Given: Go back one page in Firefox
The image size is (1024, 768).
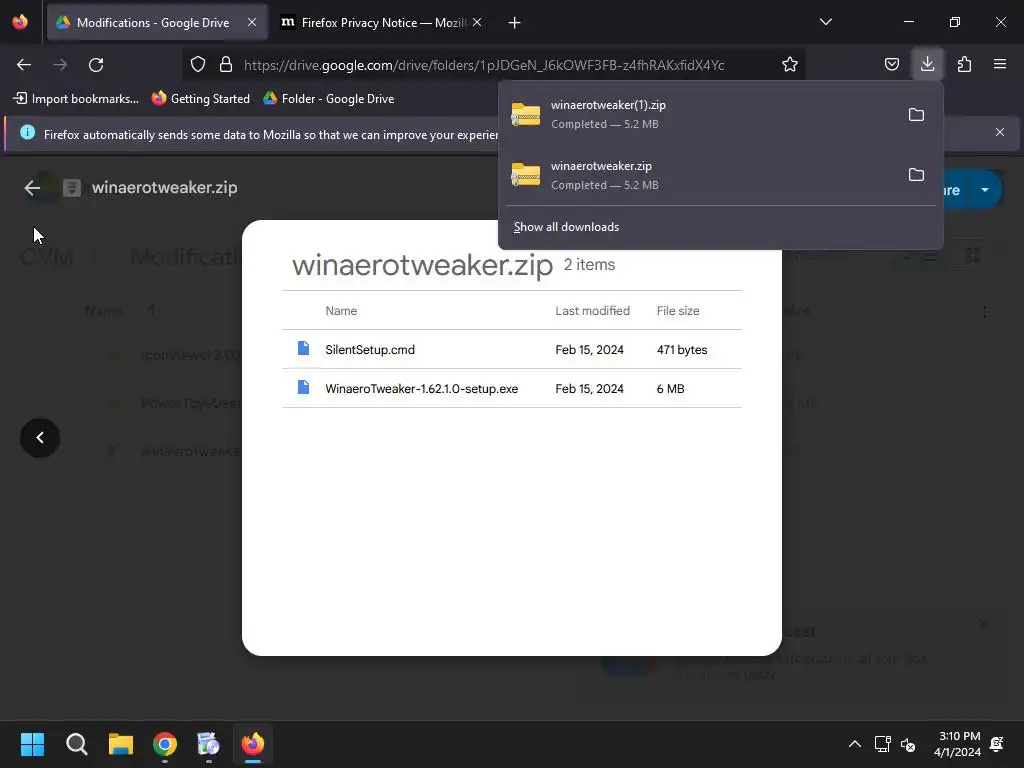Looking at the screenshot, I should pos(24,65).
